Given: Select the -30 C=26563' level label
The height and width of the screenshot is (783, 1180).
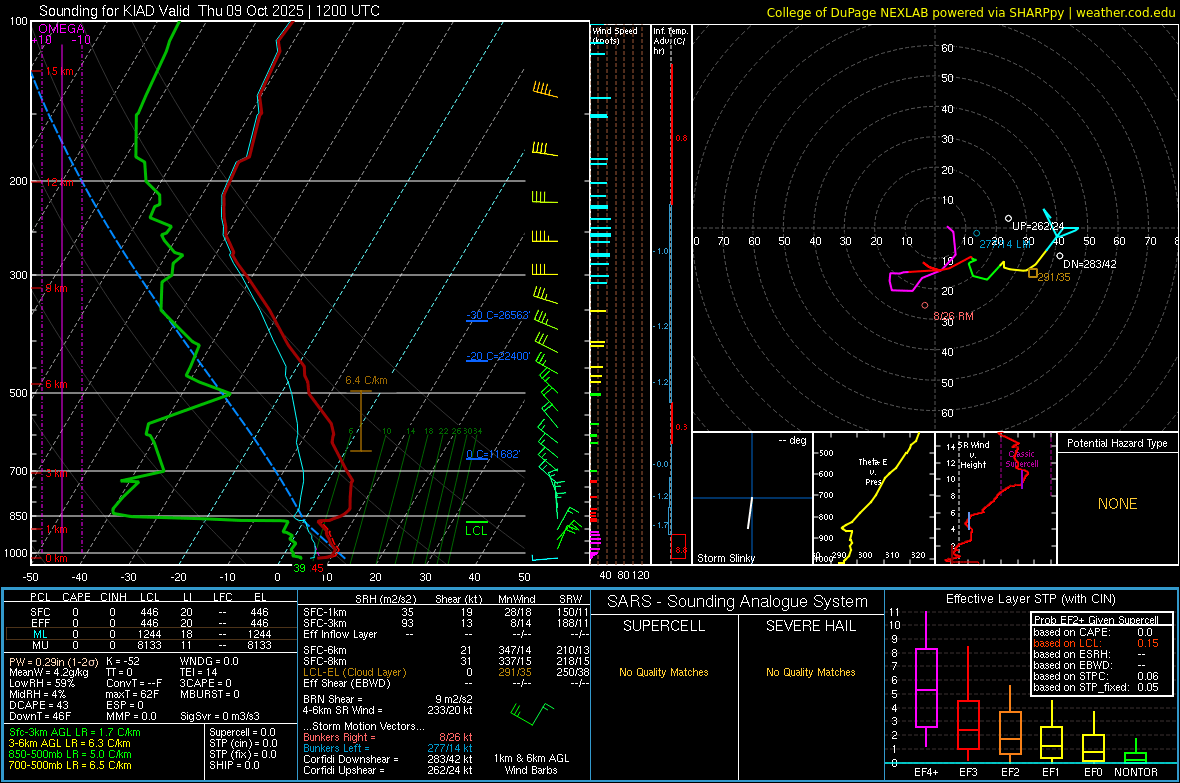Looking at the screenshot, I should 498,315.
